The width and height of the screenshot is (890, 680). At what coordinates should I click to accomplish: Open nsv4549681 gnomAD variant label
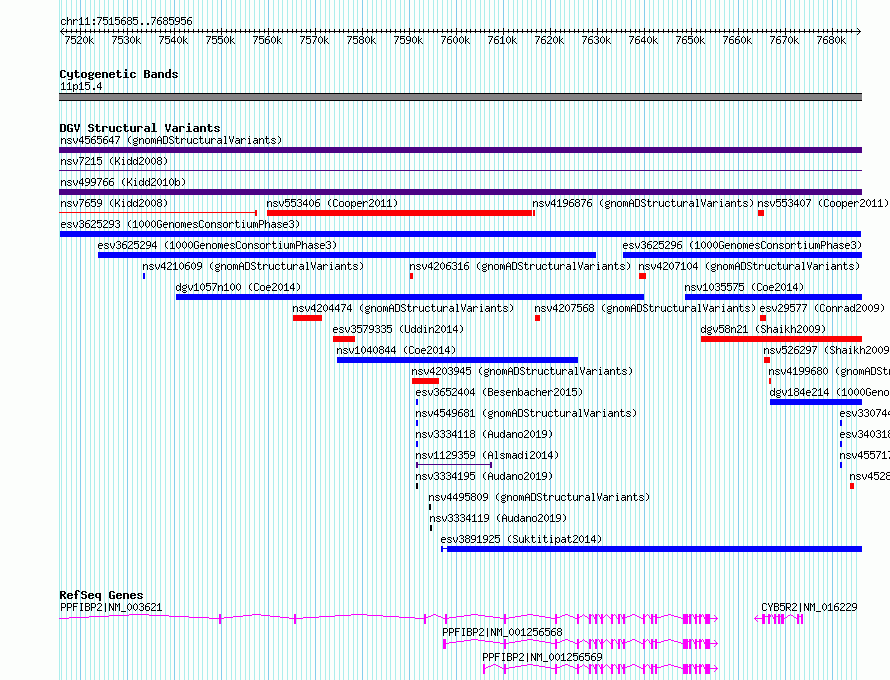pos(526,413)
